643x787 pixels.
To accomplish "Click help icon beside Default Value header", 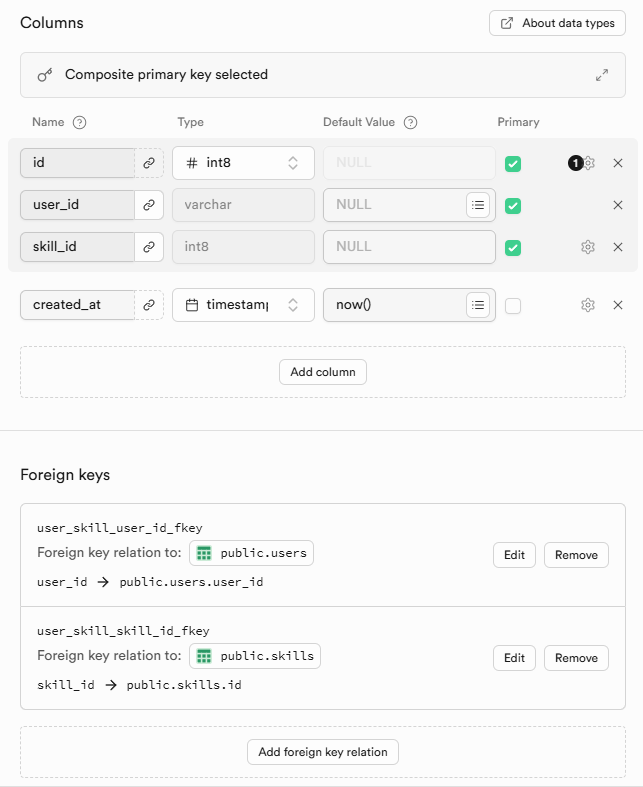I will click(x=410, y=122).
